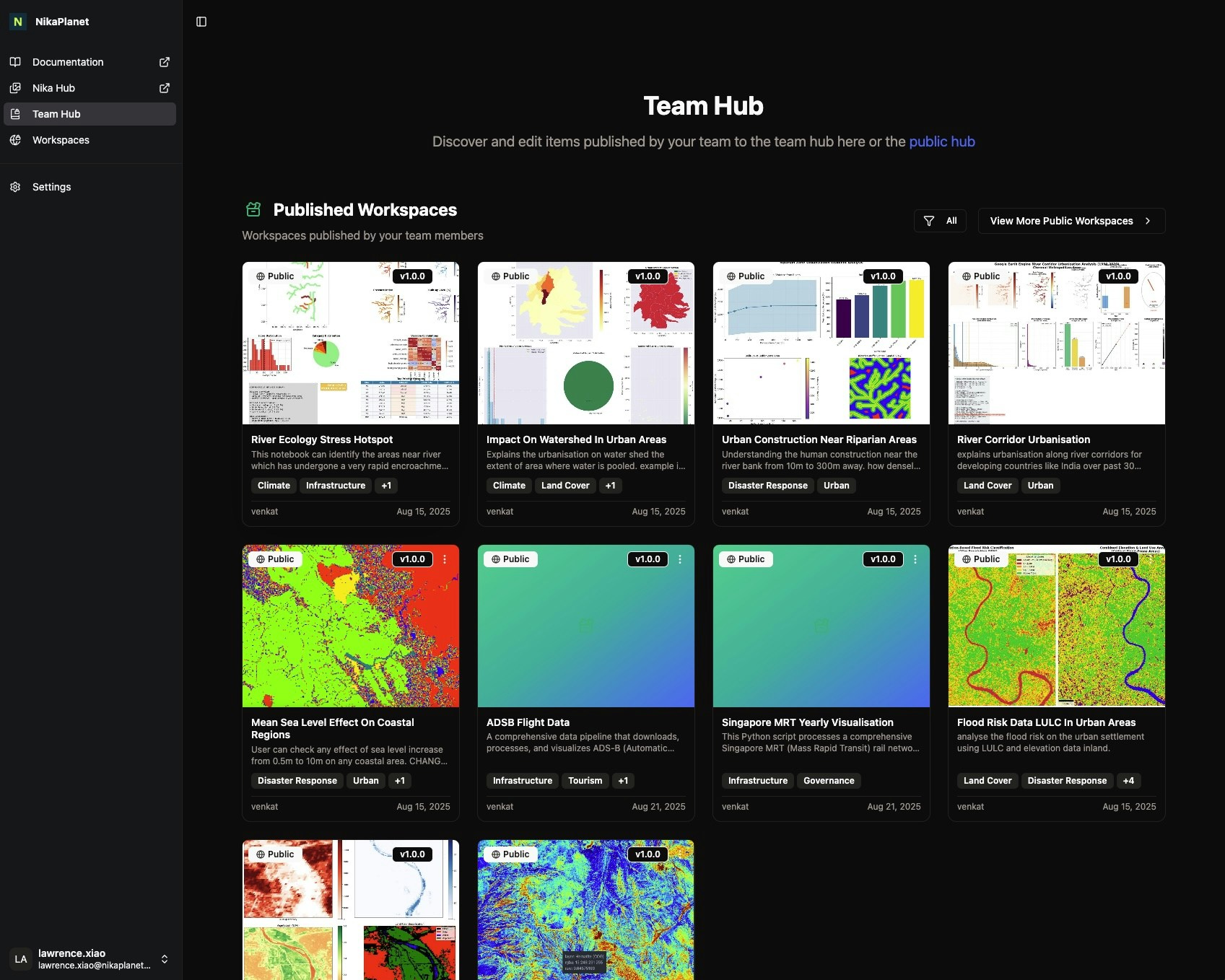Click v1.0.0 badge on ADSB Flight Data card

click(x=648, y=559)
